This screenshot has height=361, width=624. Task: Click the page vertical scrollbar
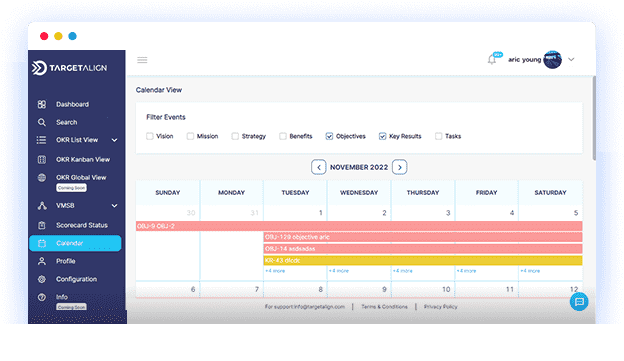594,118
